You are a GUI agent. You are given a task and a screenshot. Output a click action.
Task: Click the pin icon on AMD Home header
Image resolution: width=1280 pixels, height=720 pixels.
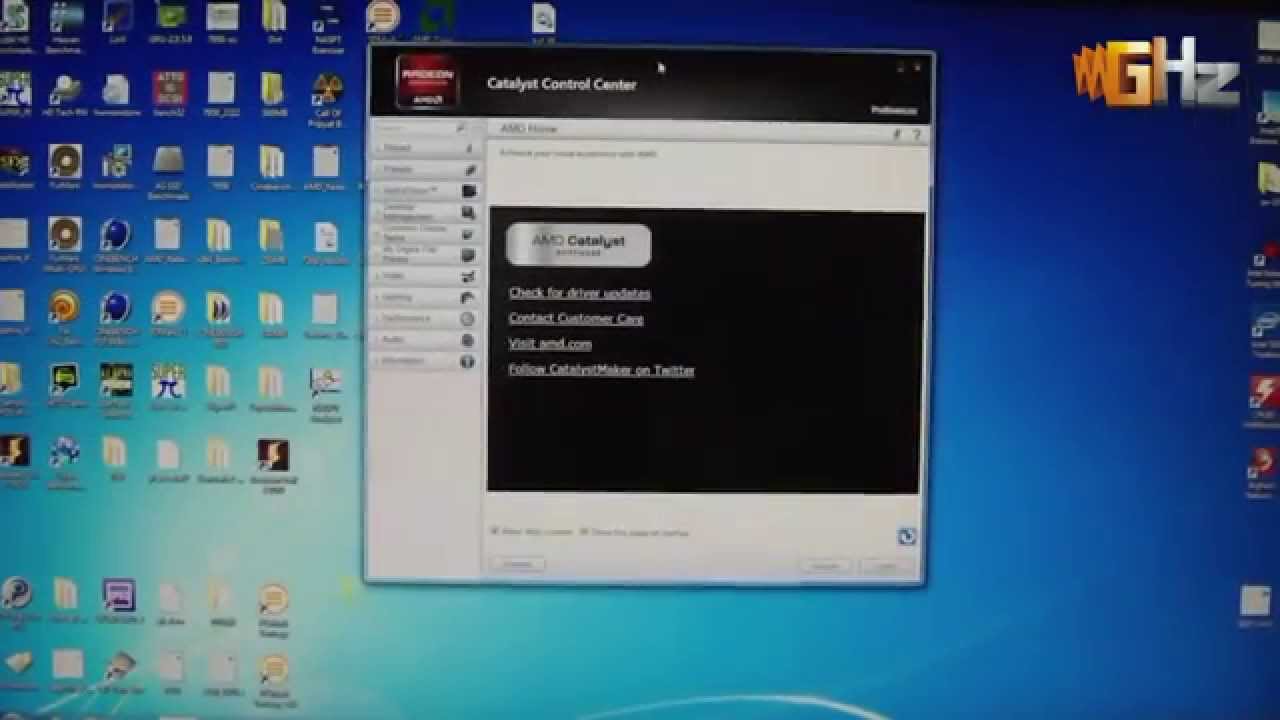point(897,134)
